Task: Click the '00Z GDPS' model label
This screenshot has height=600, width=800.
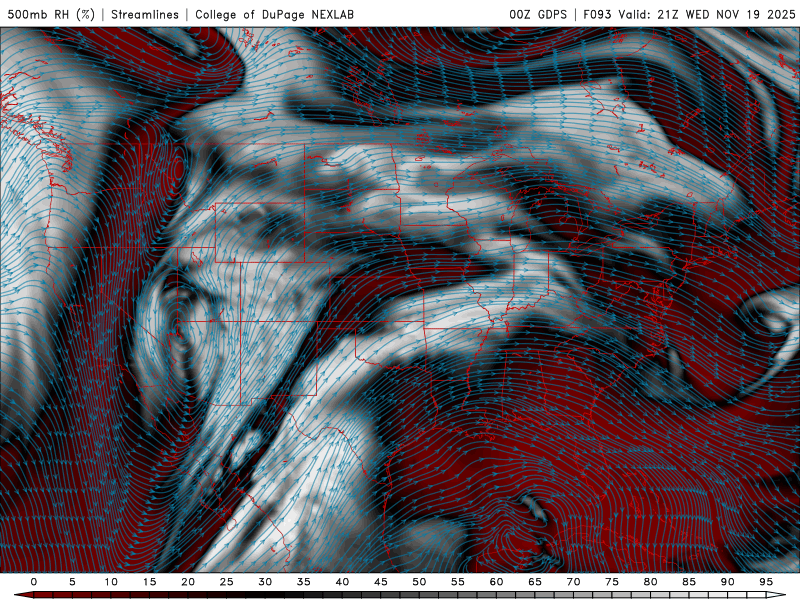Action: [538, 14]
